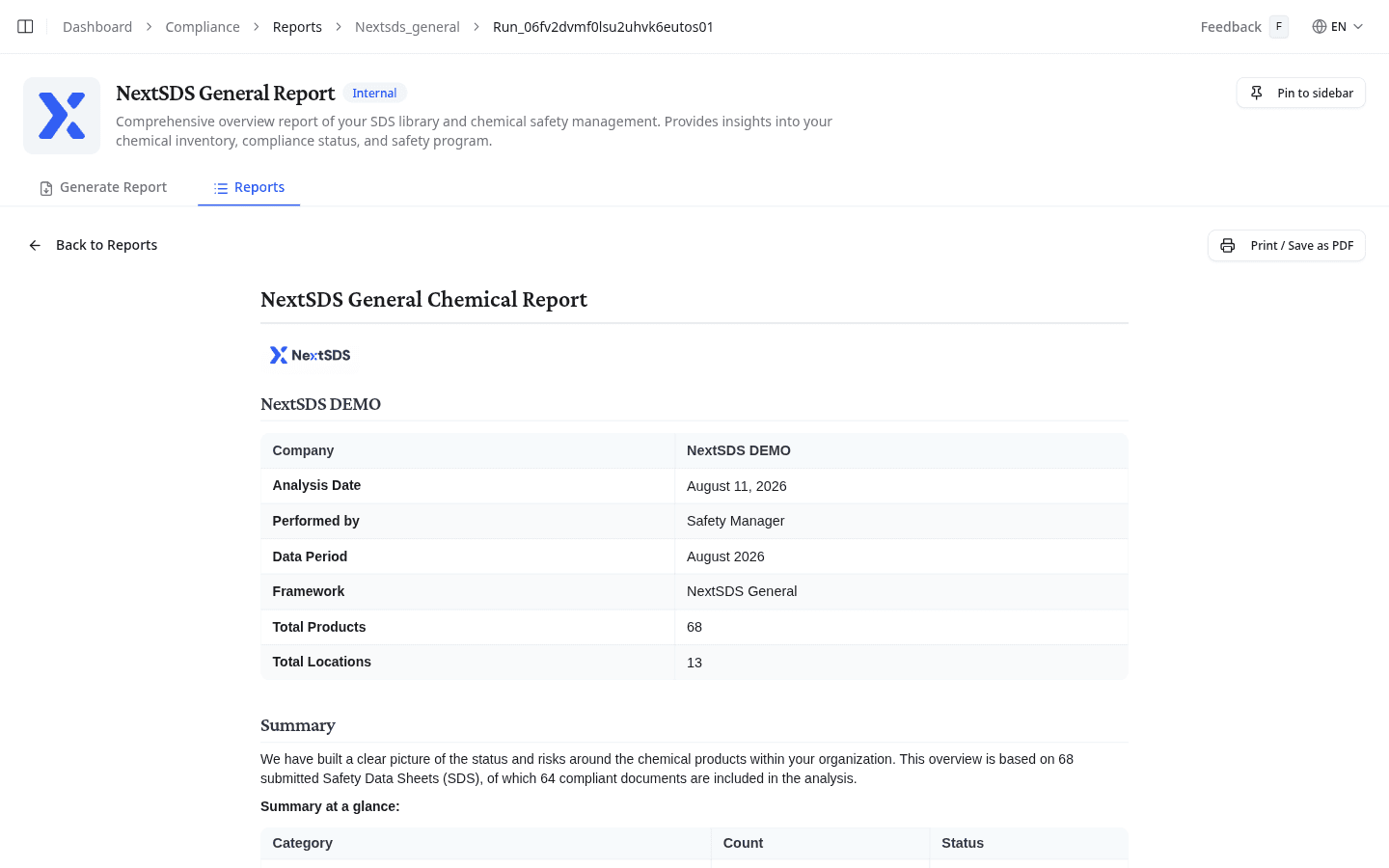This screenshot has width=1389, height=868.
Task: Click the back arrow icon
Action: tap(35, 245)
